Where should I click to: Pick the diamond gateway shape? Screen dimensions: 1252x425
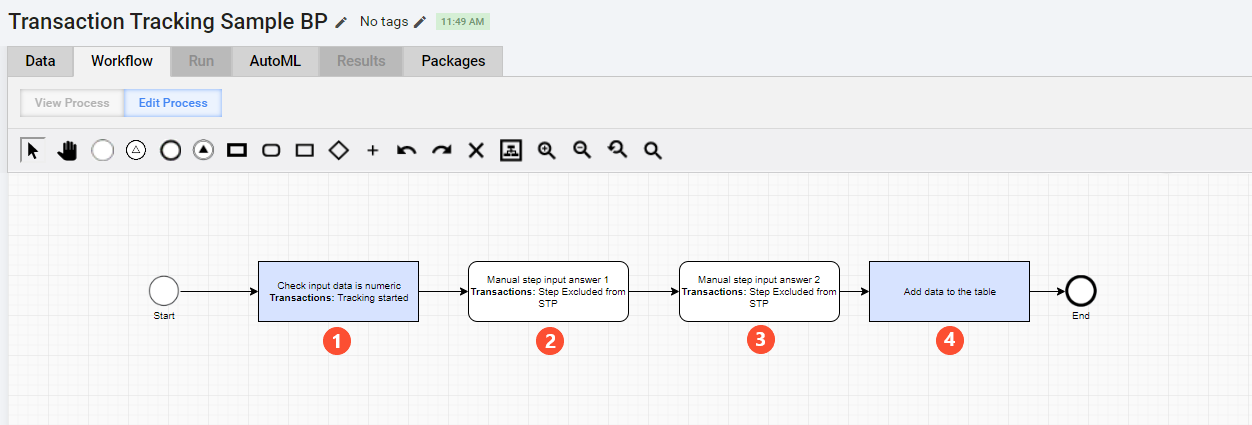pyautogui.click(x=339, y=150)
